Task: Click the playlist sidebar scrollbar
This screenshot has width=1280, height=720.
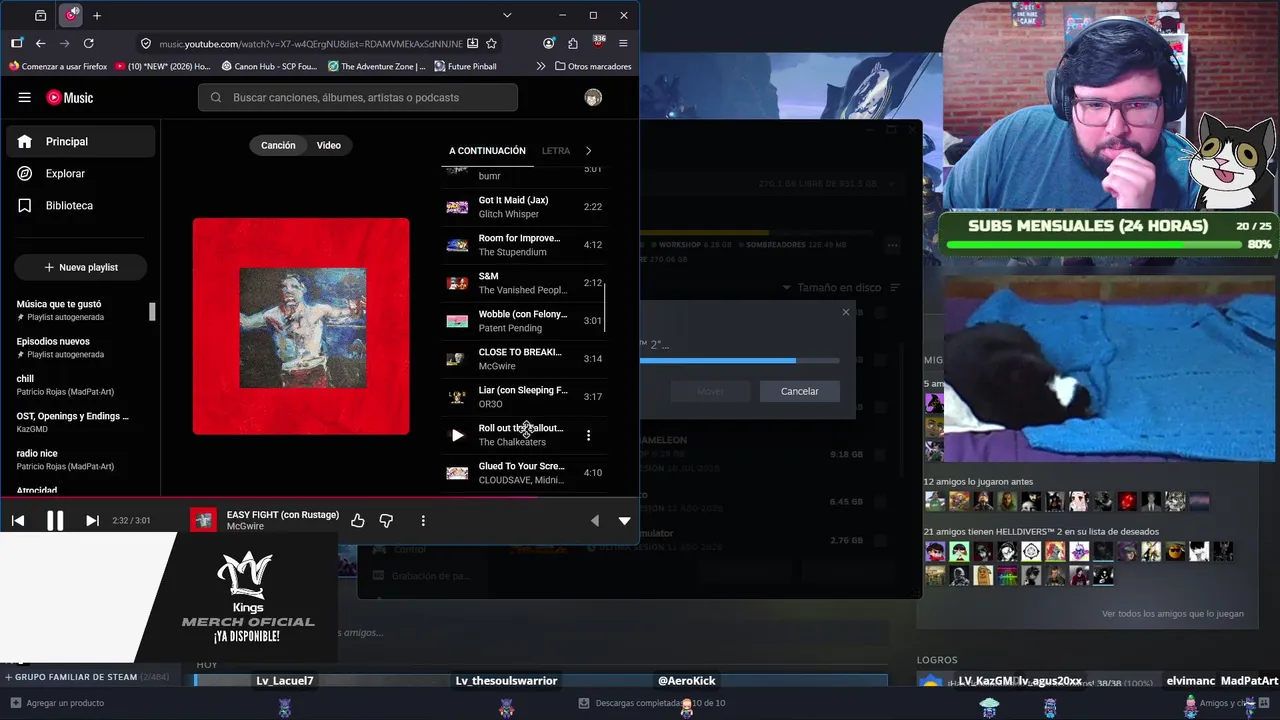Action: click(153, 311)
